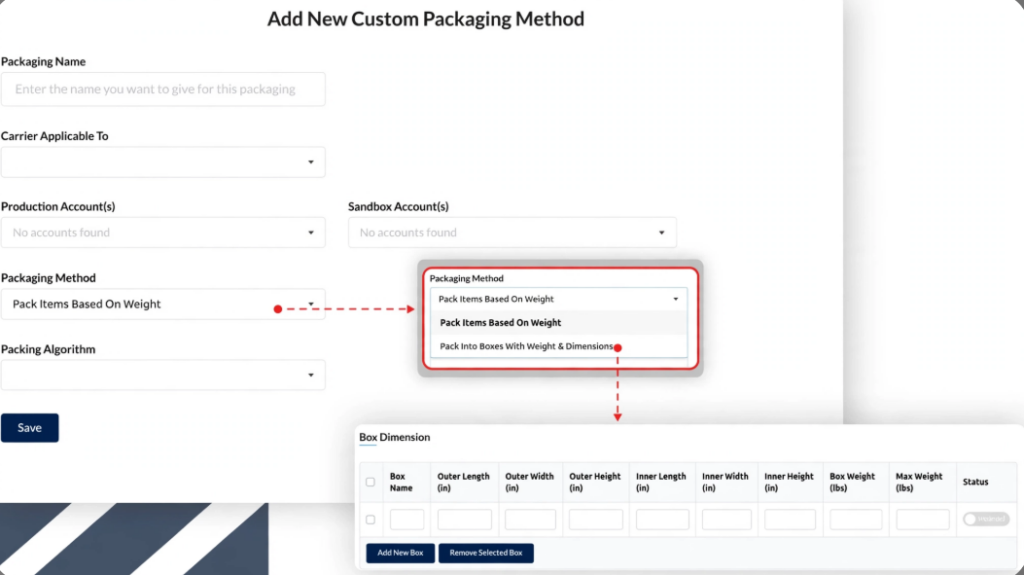This screenshot has width=1024, height=575.
Task: Tick the select-all checkbox in Box Dimension header
Action: click(370, 482)
